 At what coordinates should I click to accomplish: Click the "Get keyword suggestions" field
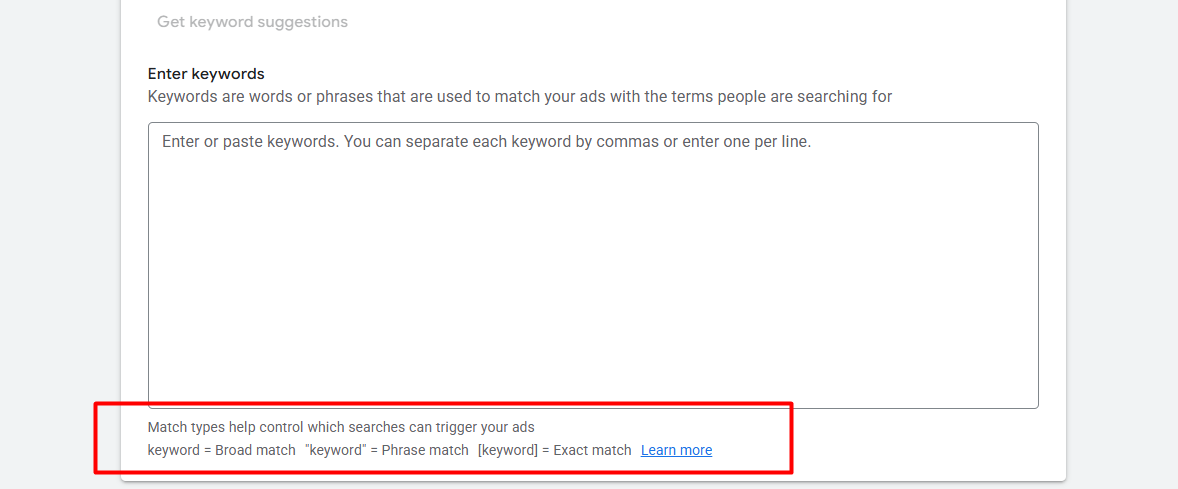[252, 22]
